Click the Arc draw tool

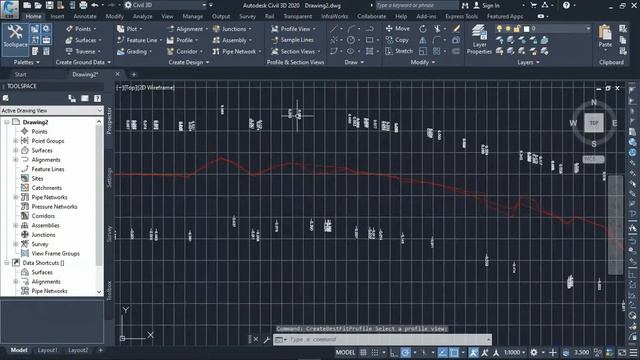351,29
